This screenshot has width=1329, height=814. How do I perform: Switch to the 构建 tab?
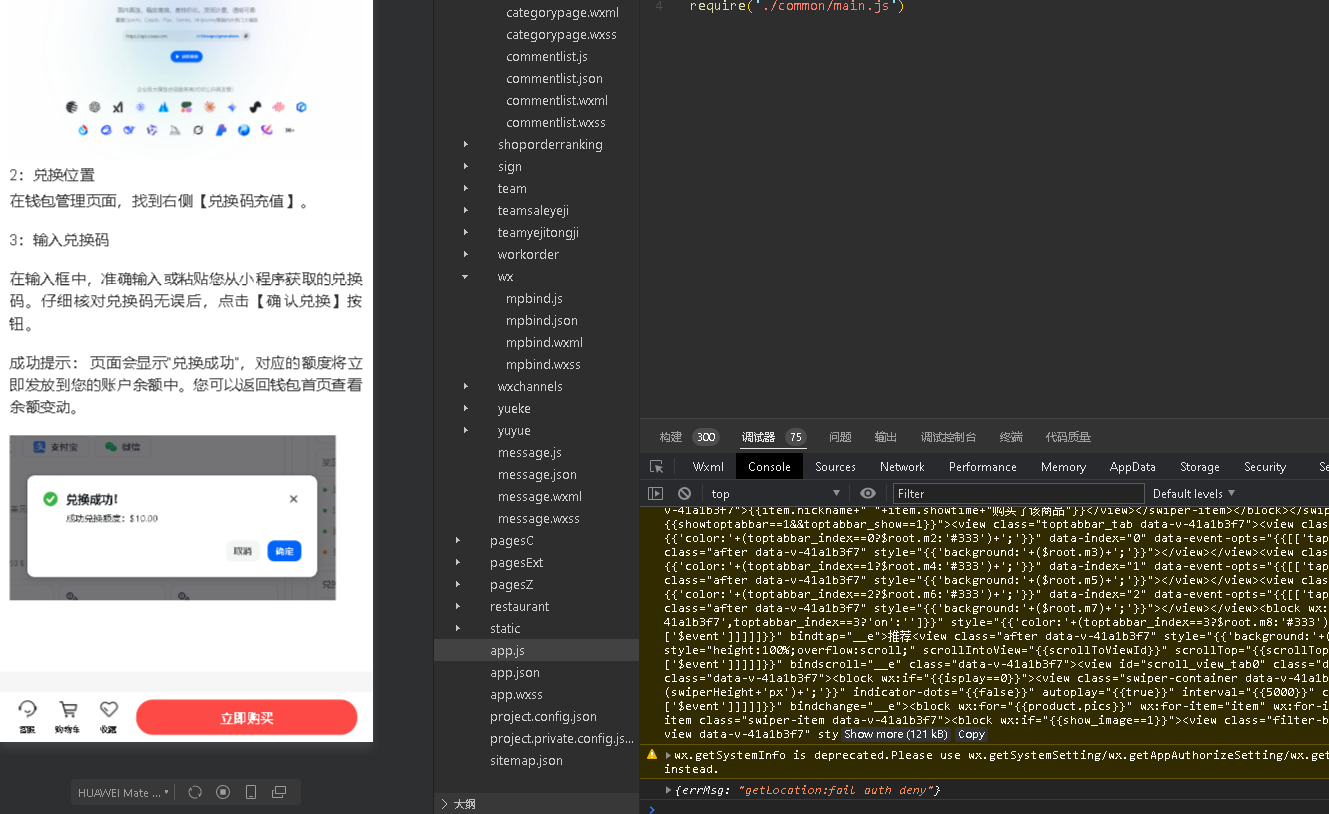670,437
